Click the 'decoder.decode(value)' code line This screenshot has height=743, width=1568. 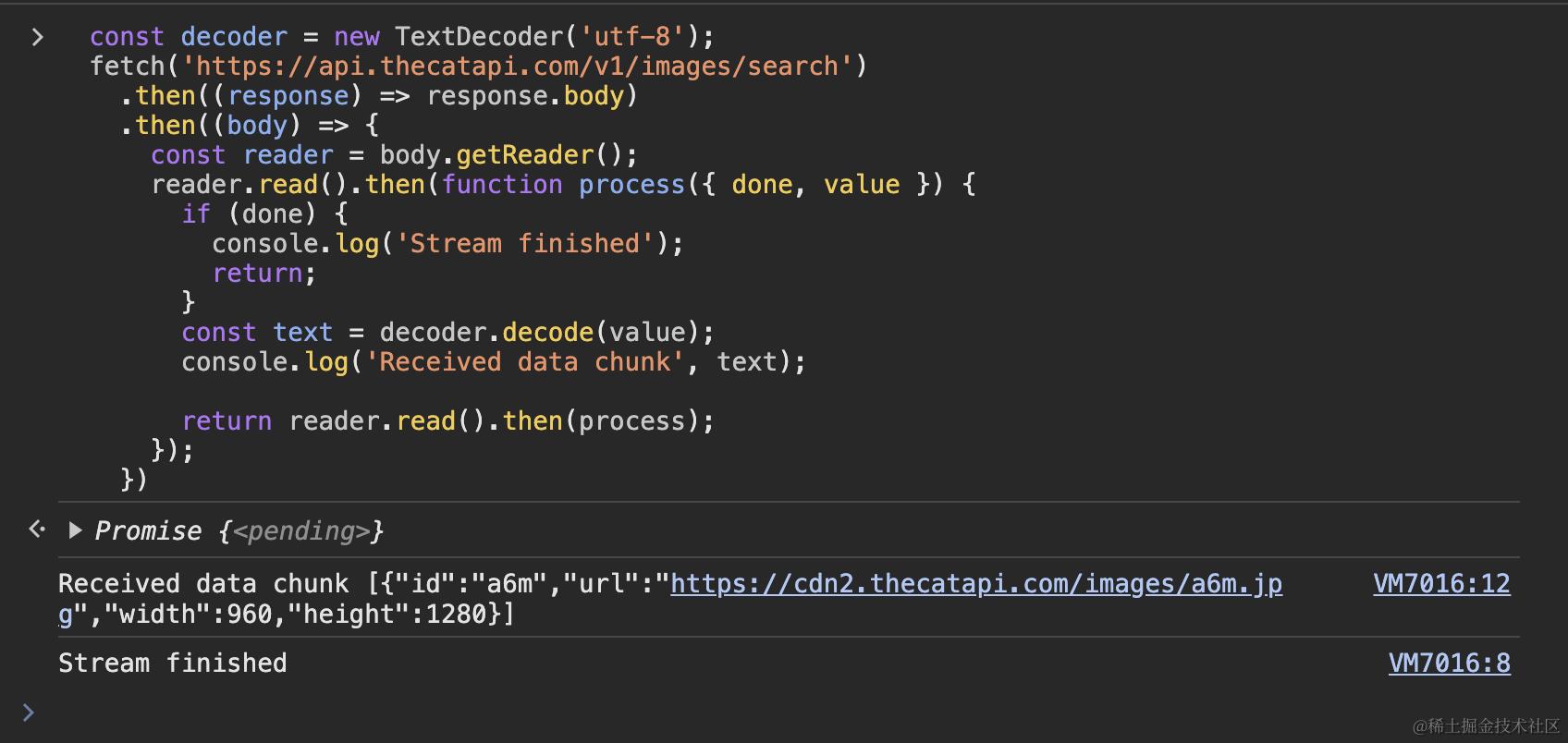(x=447, y=333)
